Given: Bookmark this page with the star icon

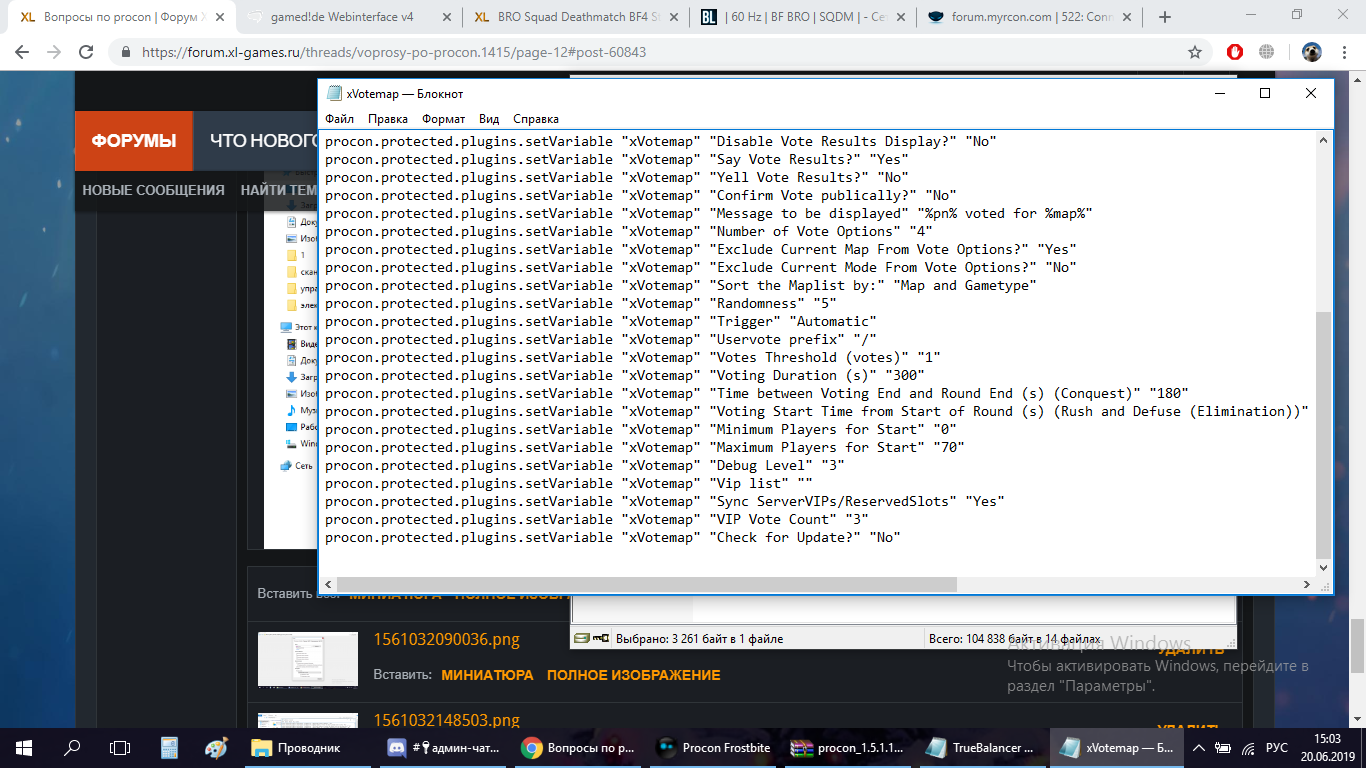Looking at the screenshot, I should (x=1195, y=52).
